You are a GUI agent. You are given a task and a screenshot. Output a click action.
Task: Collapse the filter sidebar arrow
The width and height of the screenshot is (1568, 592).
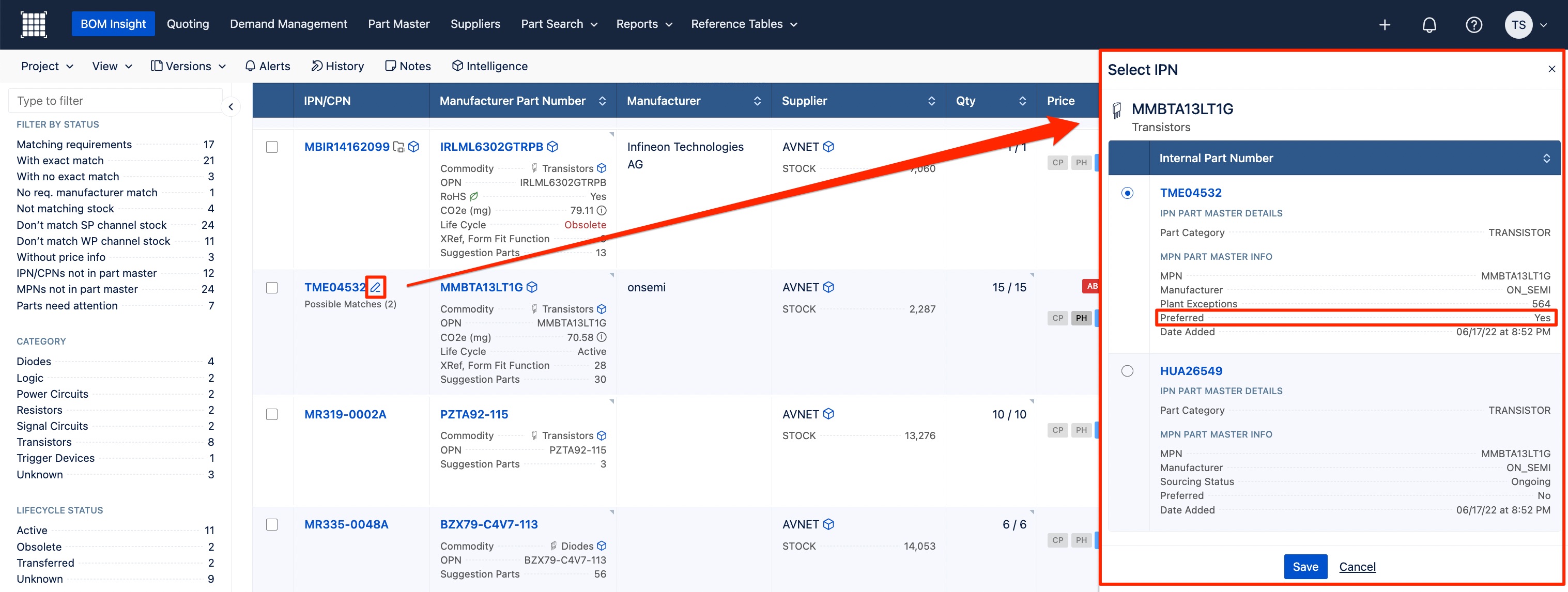(x=230, y=107)
